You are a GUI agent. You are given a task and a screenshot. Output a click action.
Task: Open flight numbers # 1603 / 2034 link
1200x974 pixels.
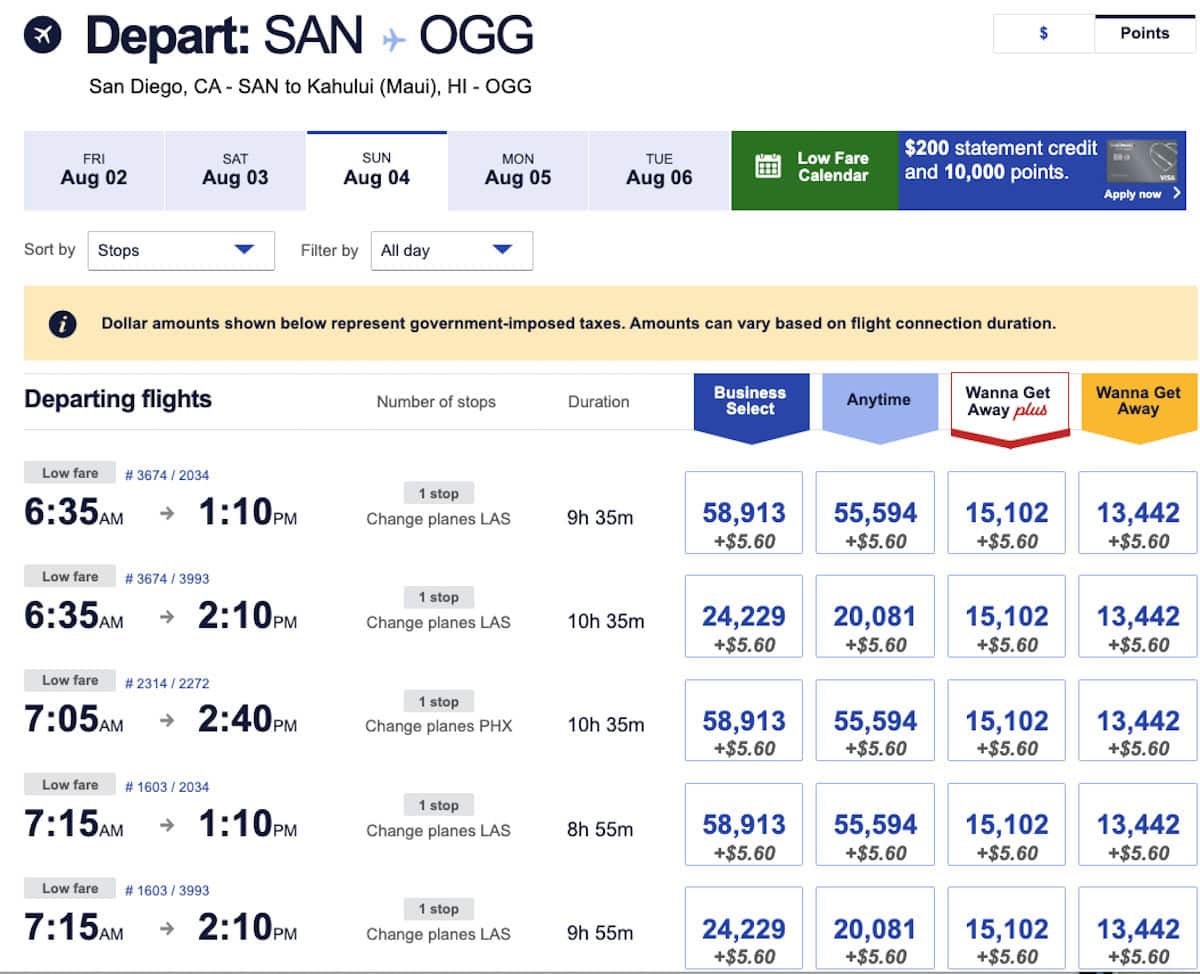[167, 787]
